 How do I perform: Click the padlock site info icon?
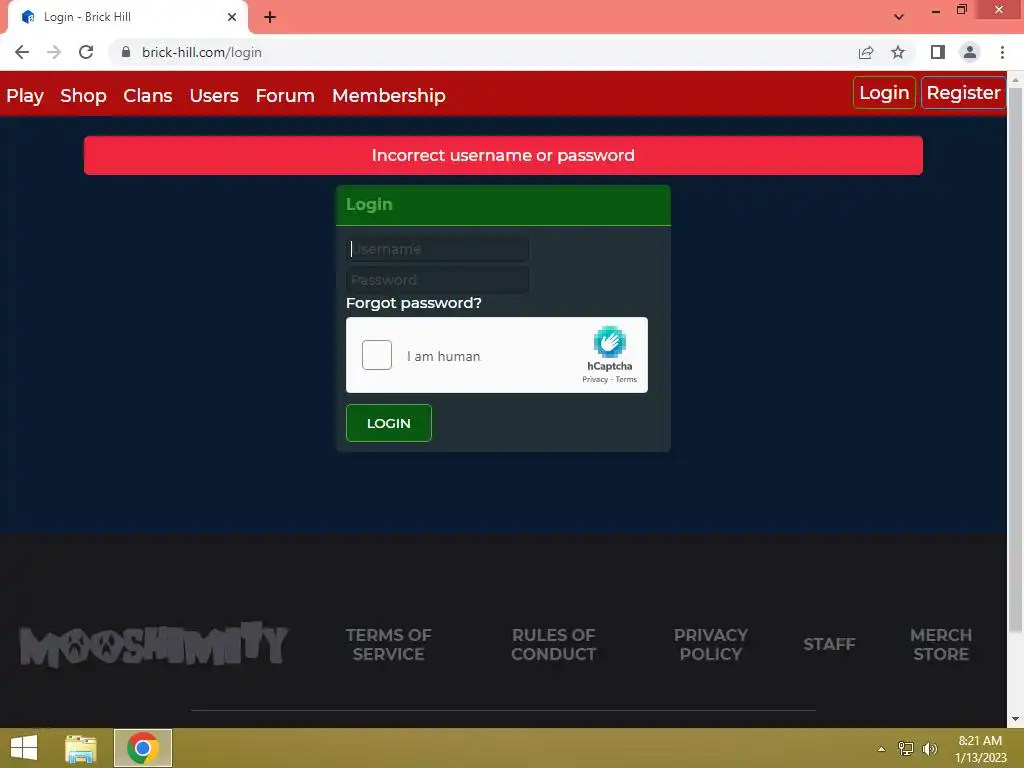click(126, 52)
